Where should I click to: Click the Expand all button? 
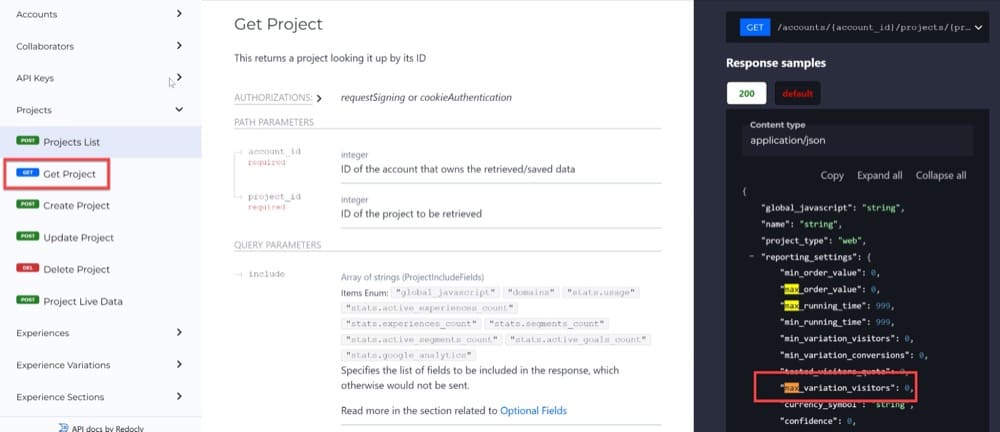coord(879,175)
